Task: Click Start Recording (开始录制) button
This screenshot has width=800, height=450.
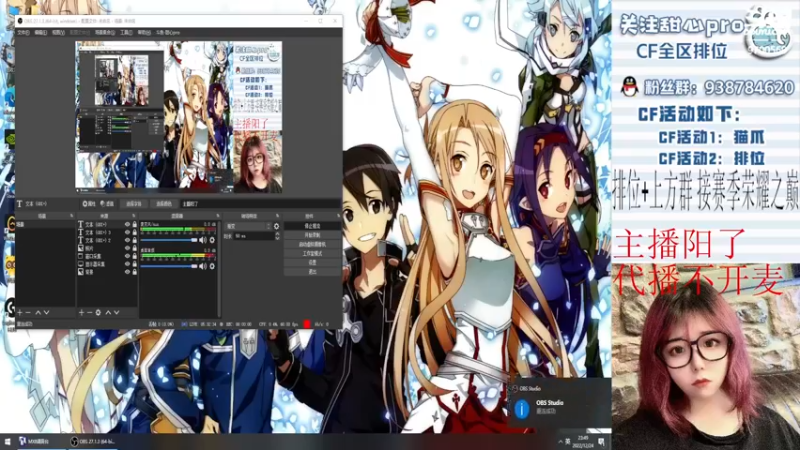Action: pos(312,235)
